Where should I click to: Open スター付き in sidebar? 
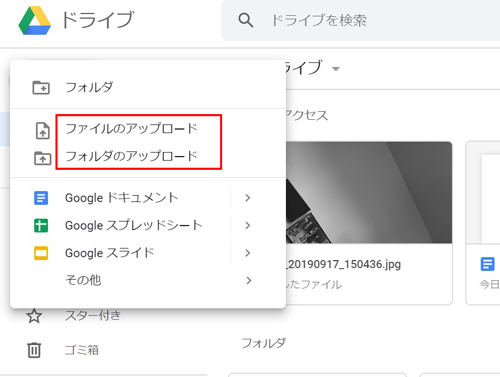pos(93,315)
